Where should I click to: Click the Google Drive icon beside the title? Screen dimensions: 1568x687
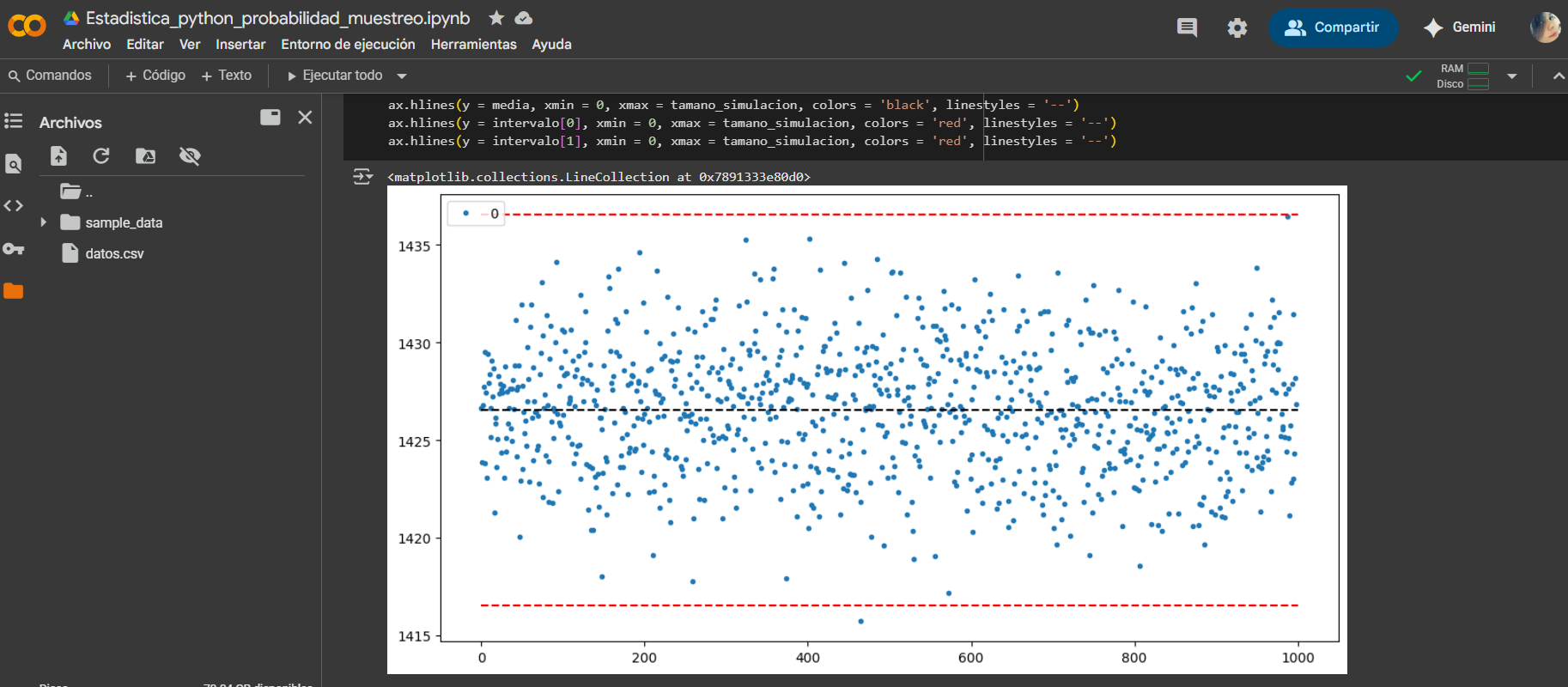click(72, 18)
